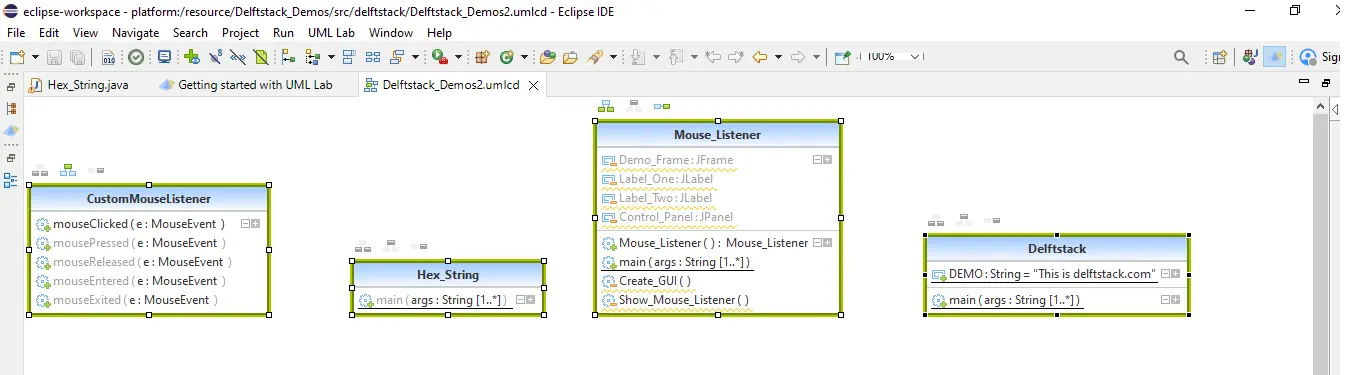Select the CustomMouseListener class header
The width and height of the screenshot is (1362, 375).
tap(149, 199)
